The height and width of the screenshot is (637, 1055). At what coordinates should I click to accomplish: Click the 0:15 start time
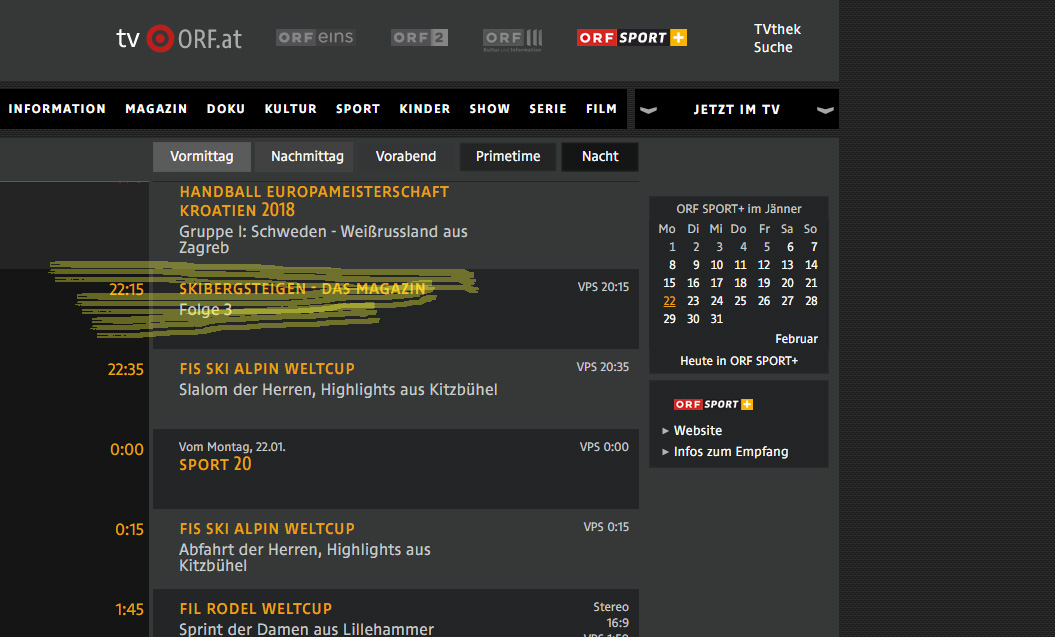tap(130, 529)
